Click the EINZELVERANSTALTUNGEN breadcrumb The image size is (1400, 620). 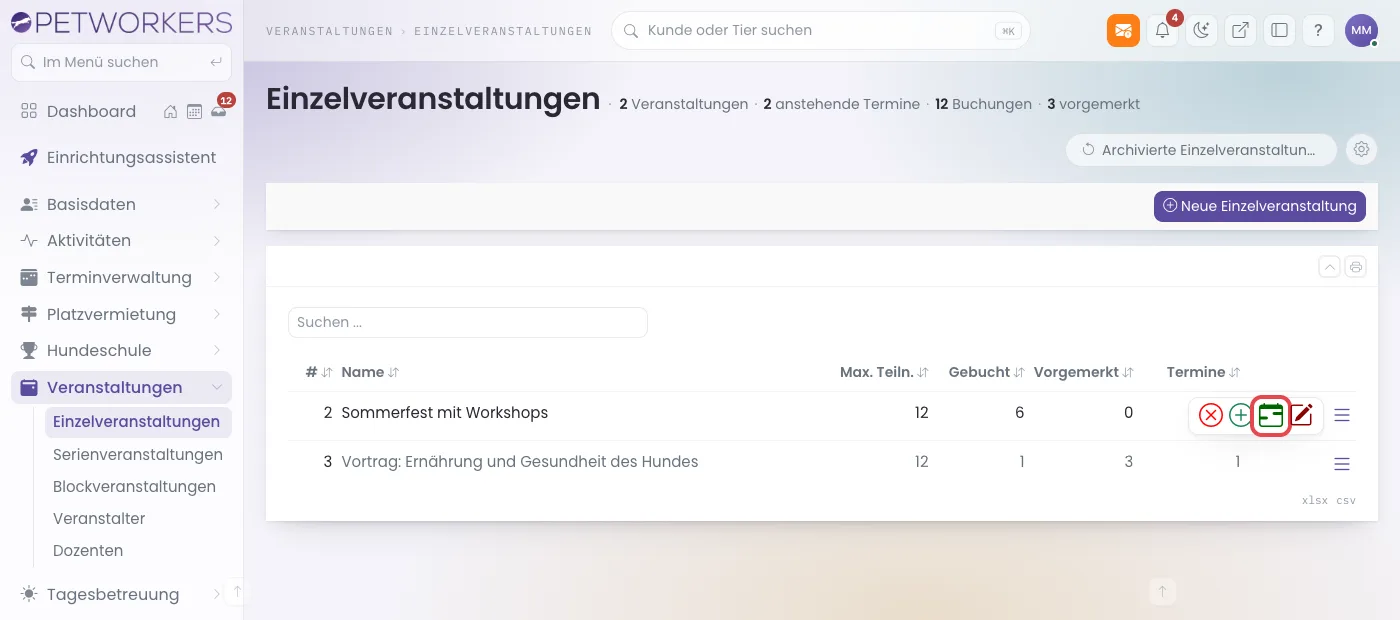(503, 31)
